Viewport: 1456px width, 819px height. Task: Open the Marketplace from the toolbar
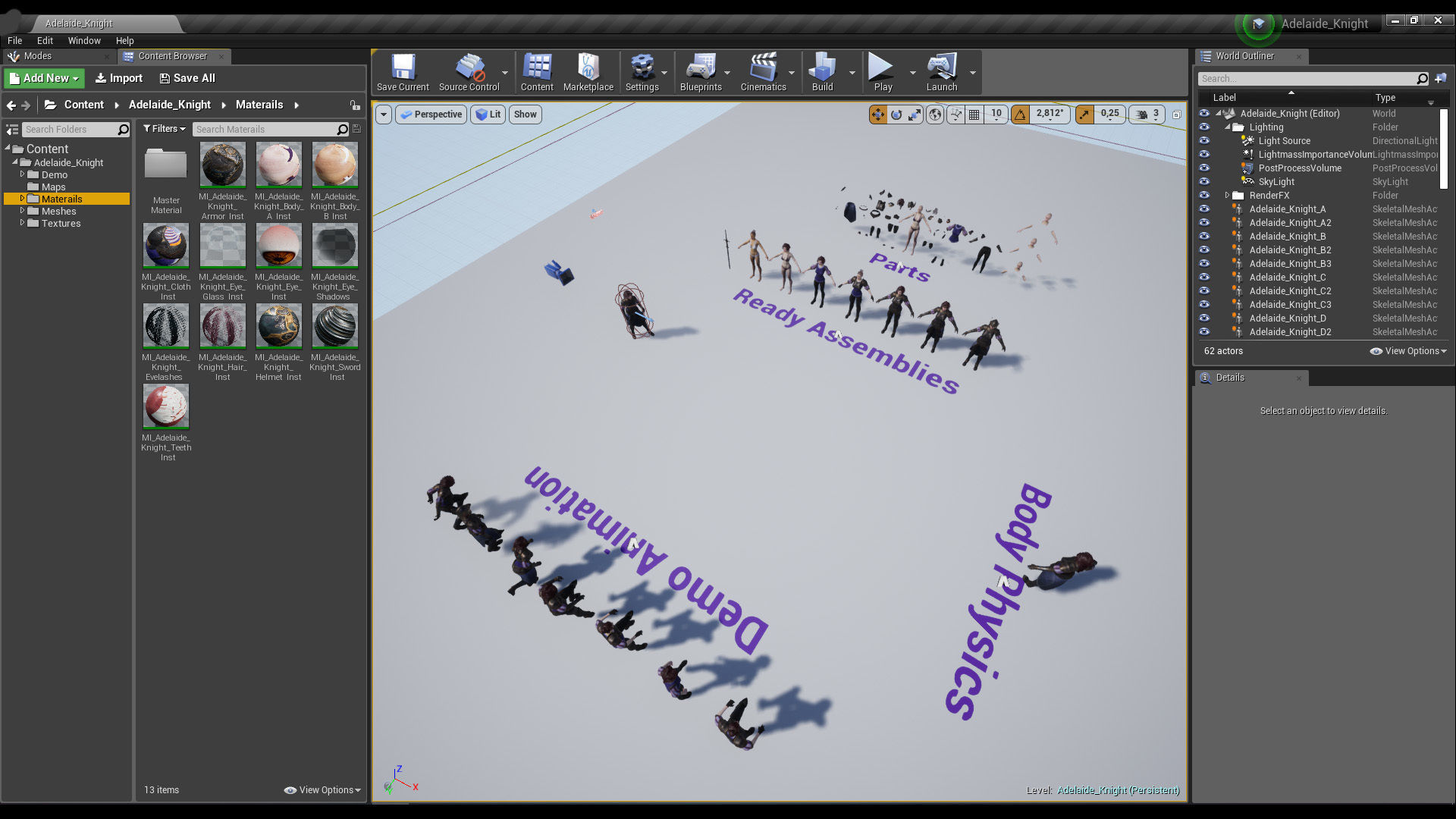click(588, 72)
